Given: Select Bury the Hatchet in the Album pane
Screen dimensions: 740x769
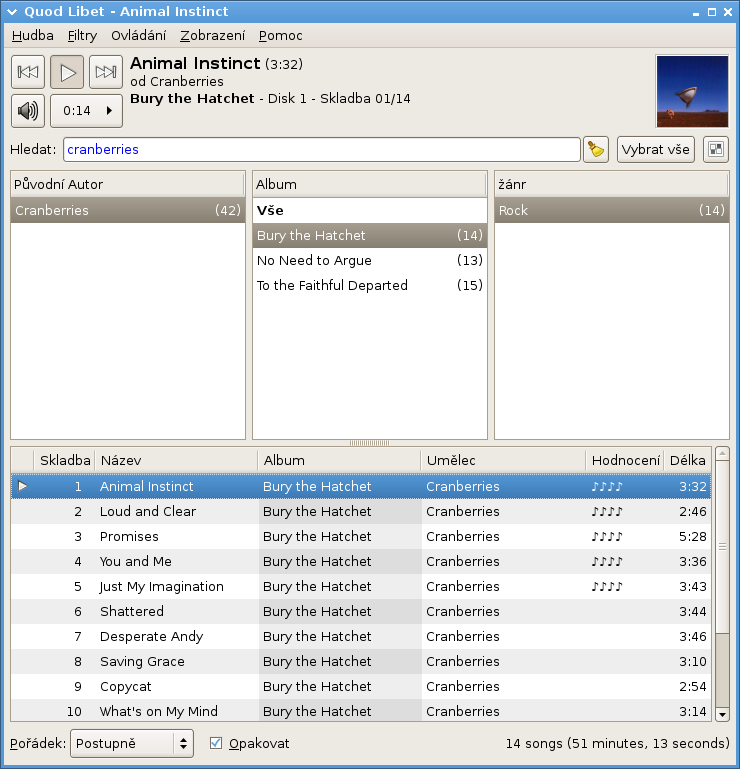Looking at the screenshot, I should pos(370,235).
